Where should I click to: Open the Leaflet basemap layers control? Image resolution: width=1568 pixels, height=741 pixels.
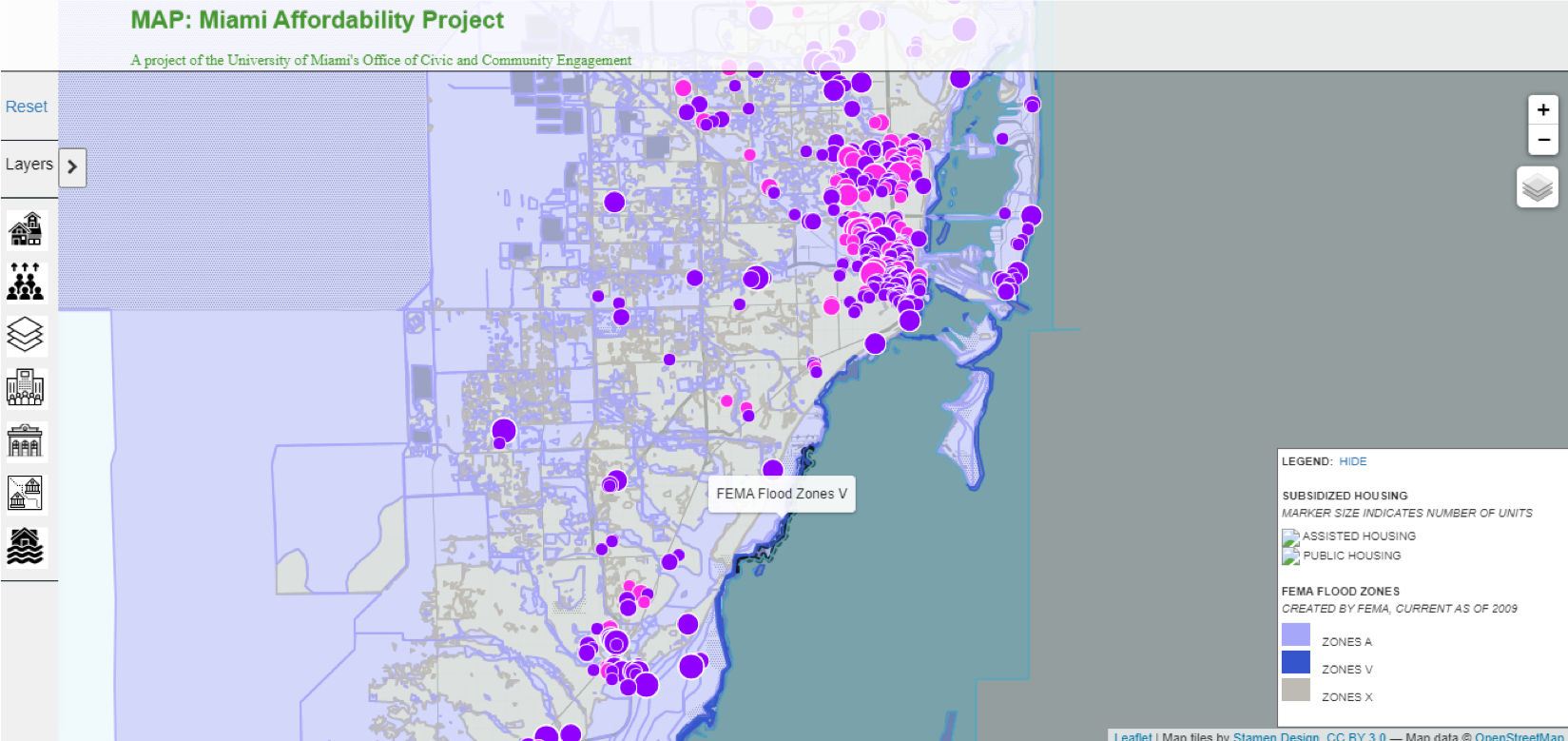(1538, 187)
